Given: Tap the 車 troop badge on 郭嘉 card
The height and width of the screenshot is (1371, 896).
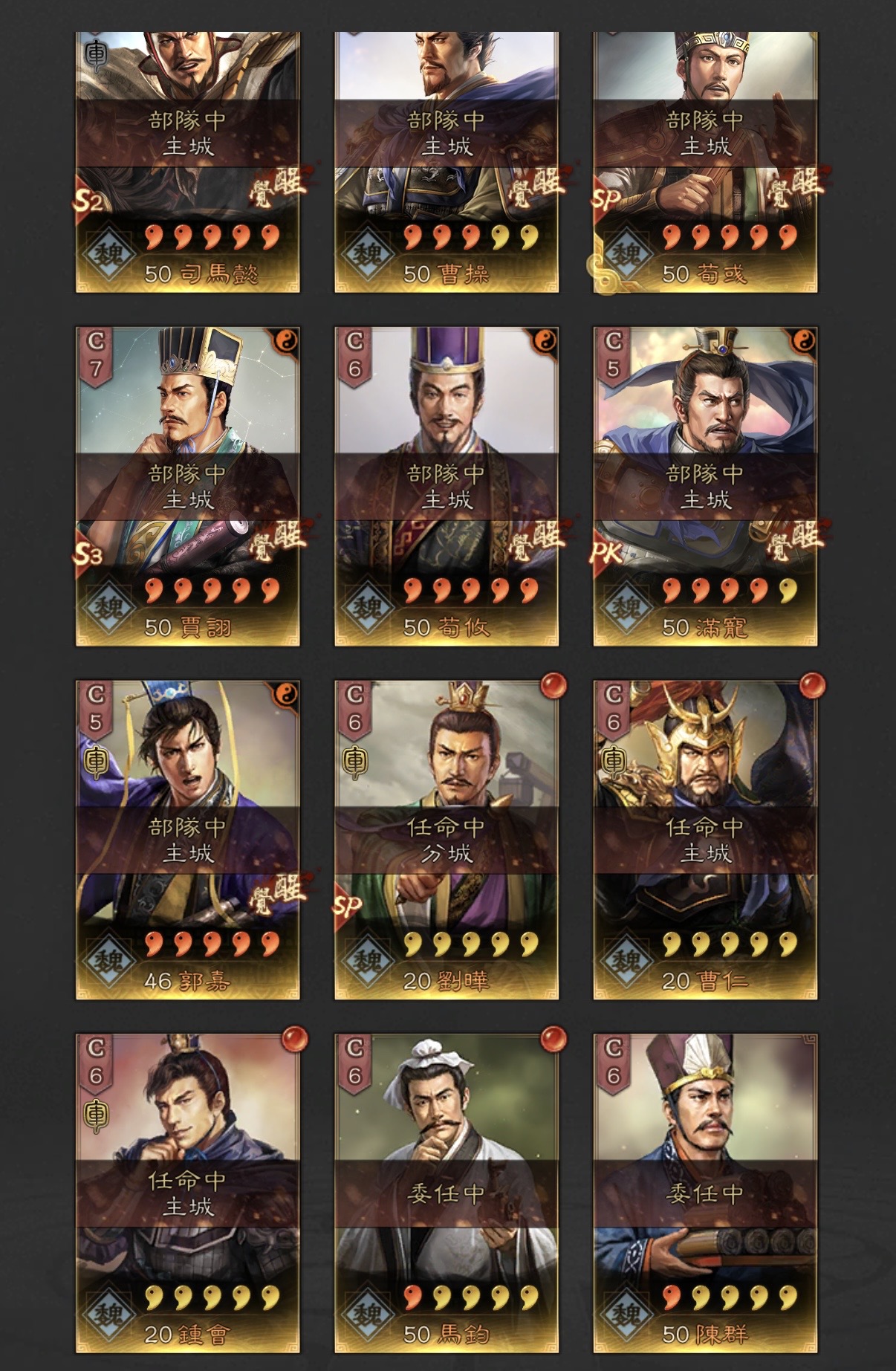Looking at the screenshot, I should 97,762.
